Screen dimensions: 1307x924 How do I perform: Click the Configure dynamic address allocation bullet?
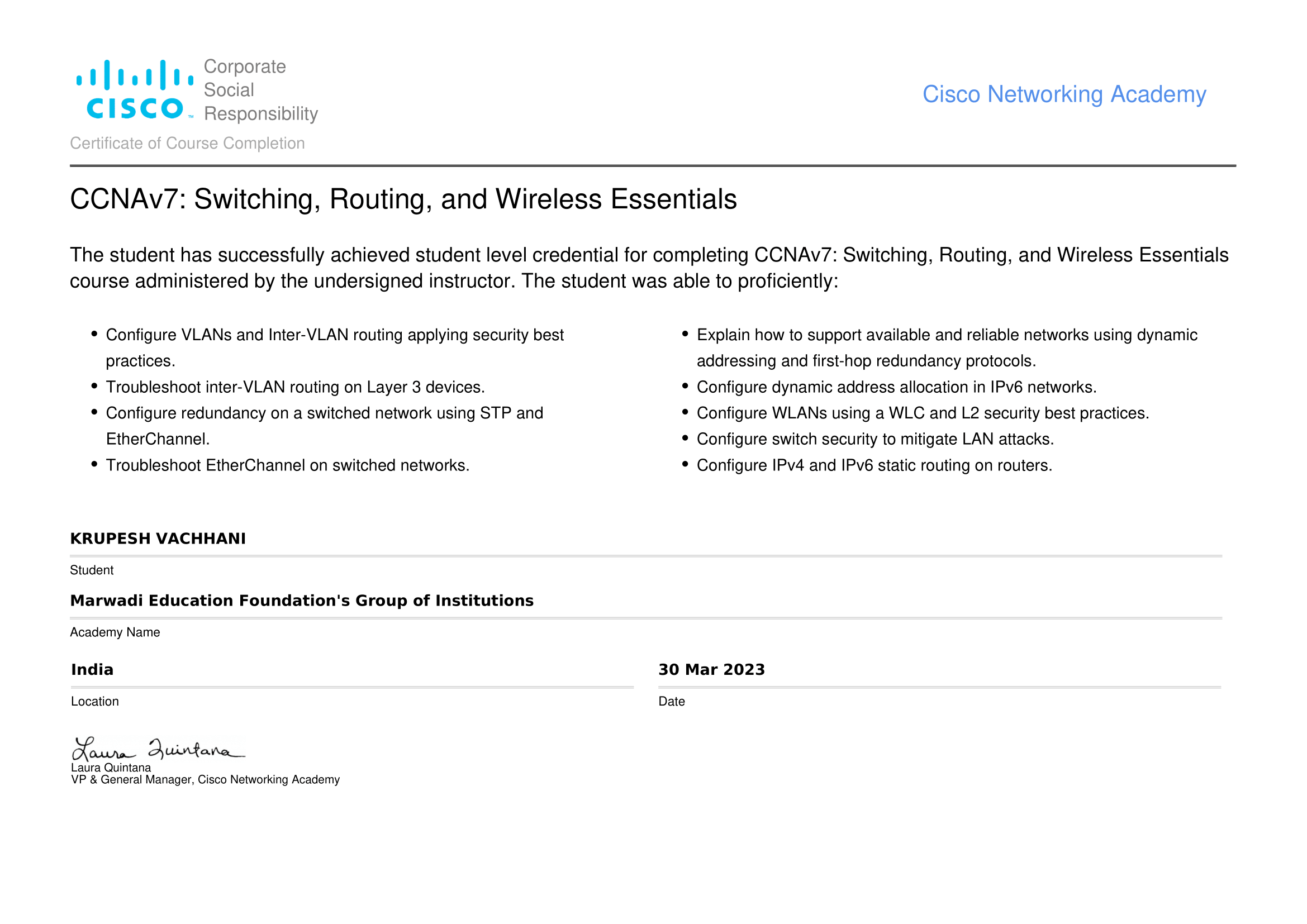coord(896,387)
